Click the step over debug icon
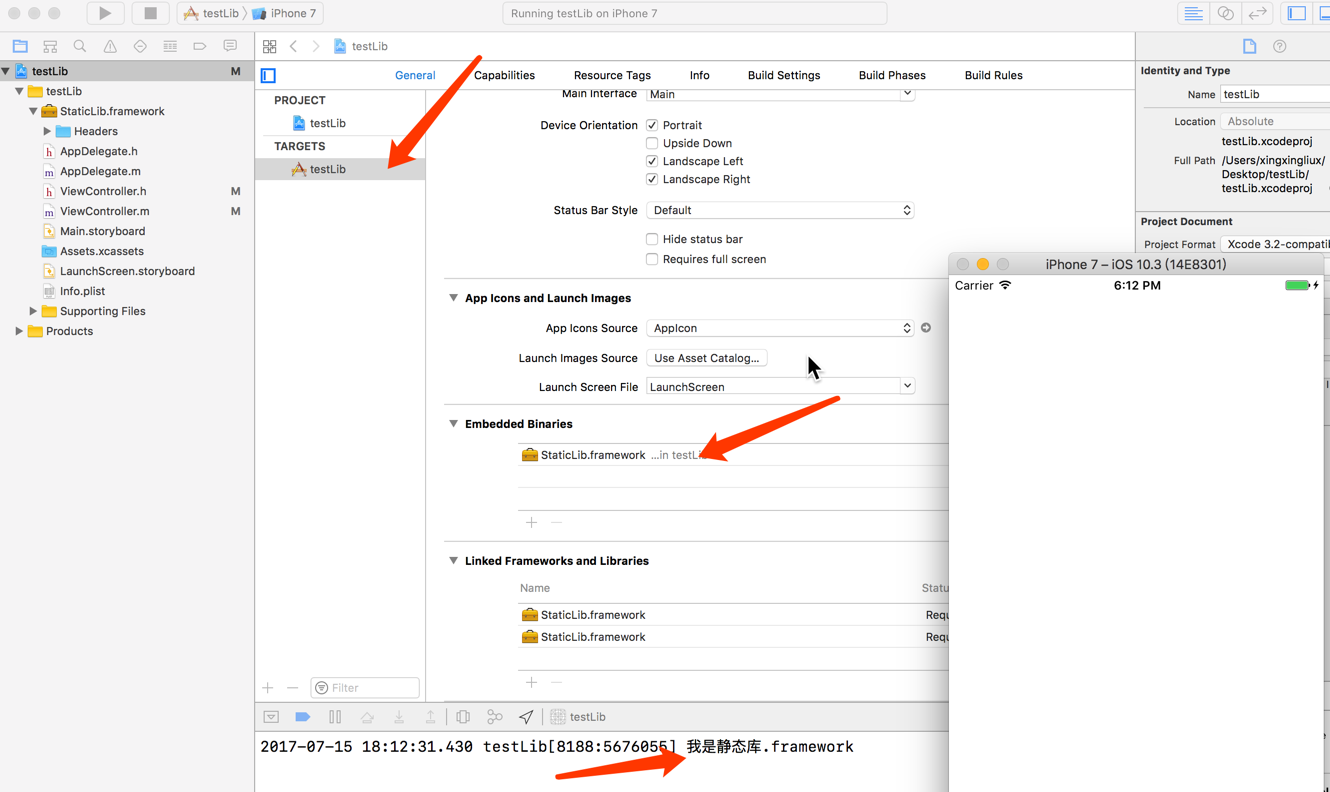1330x792 pixels. [367, 717]
